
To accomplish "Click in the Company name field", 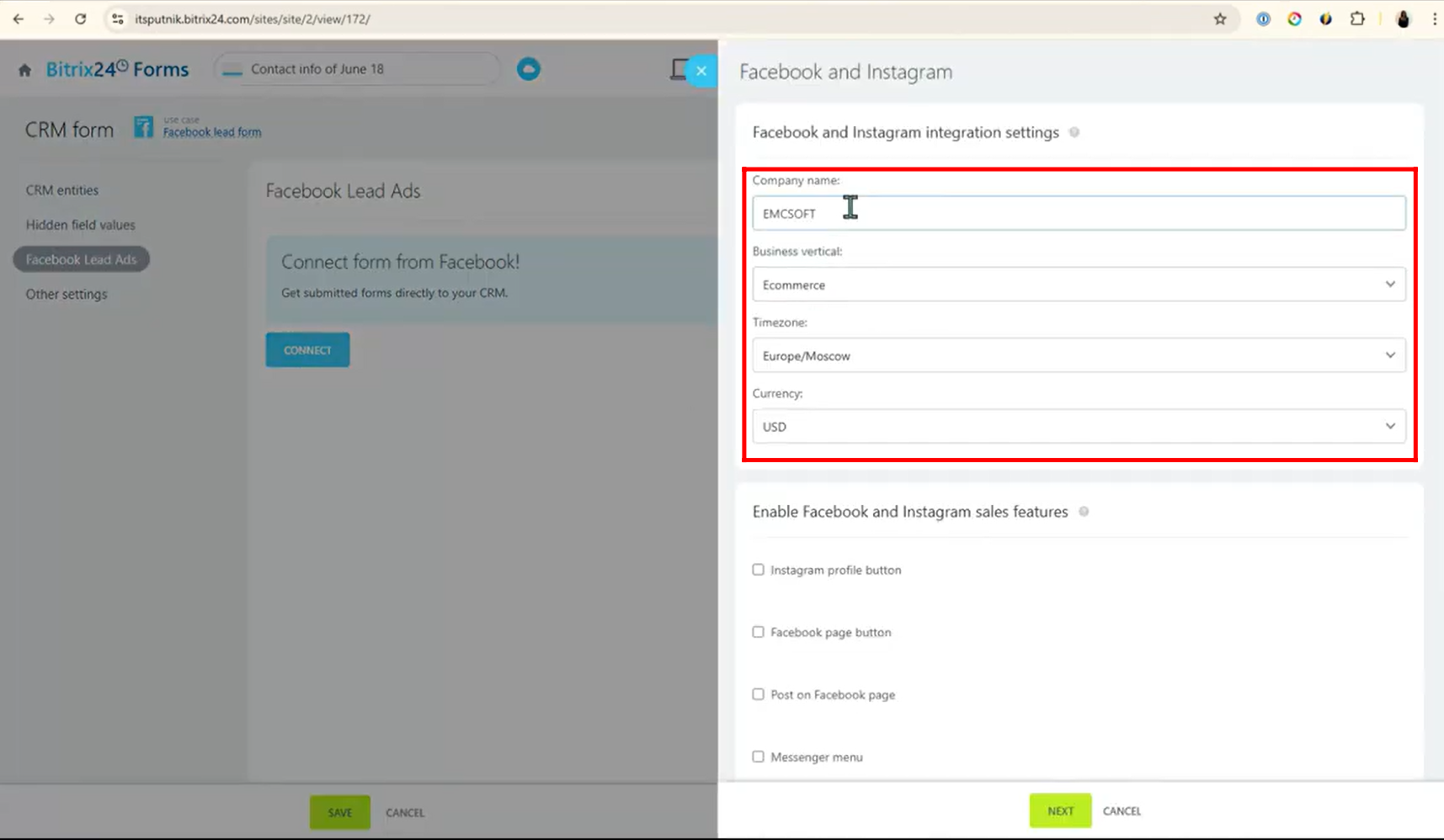I will click(1079, 214).
